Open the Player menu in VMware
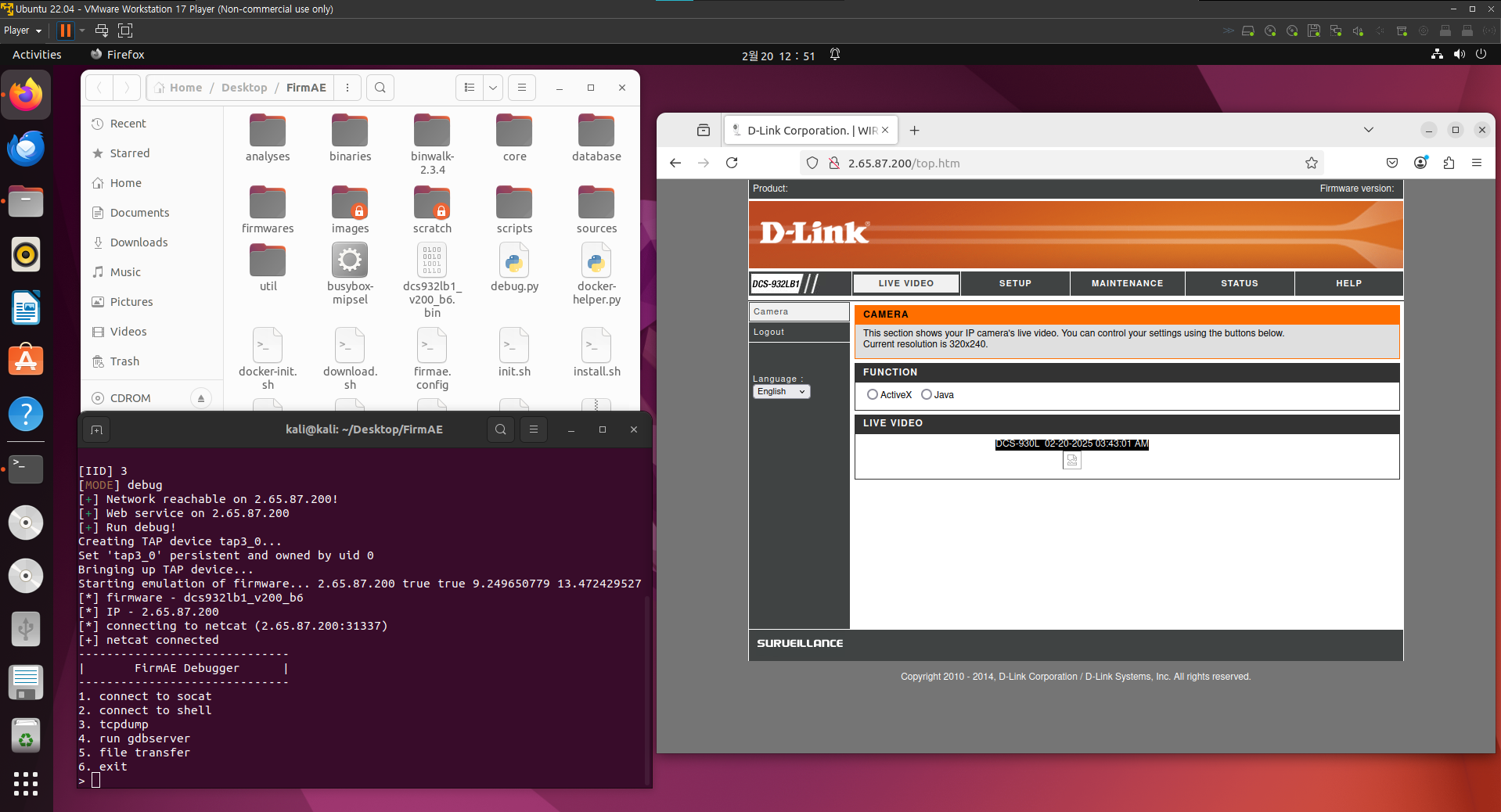This screenshot has width=1501, height=812. 22,31
